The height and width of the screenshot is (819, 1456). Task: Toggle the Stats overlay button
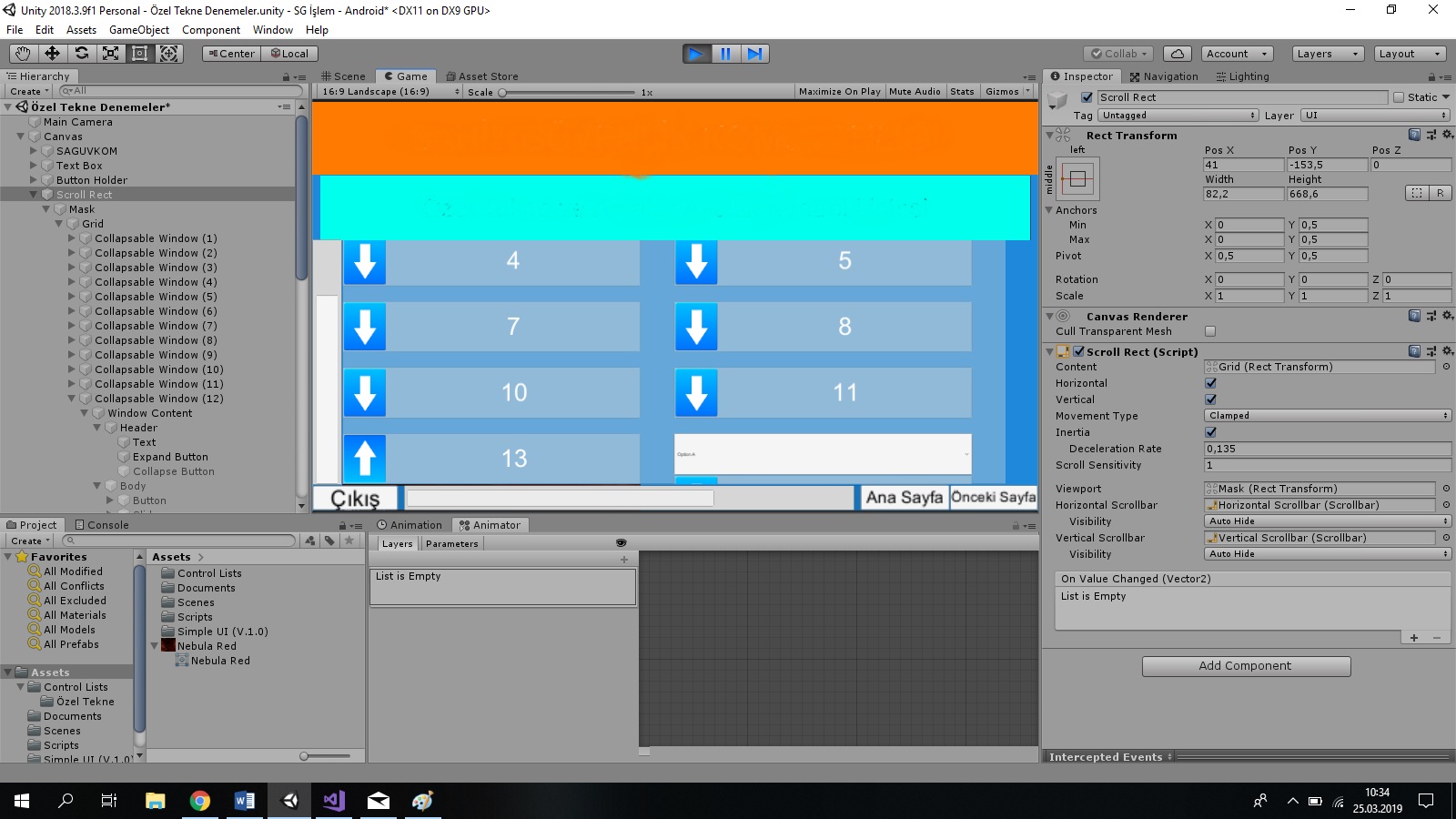[x=962, y=92]
